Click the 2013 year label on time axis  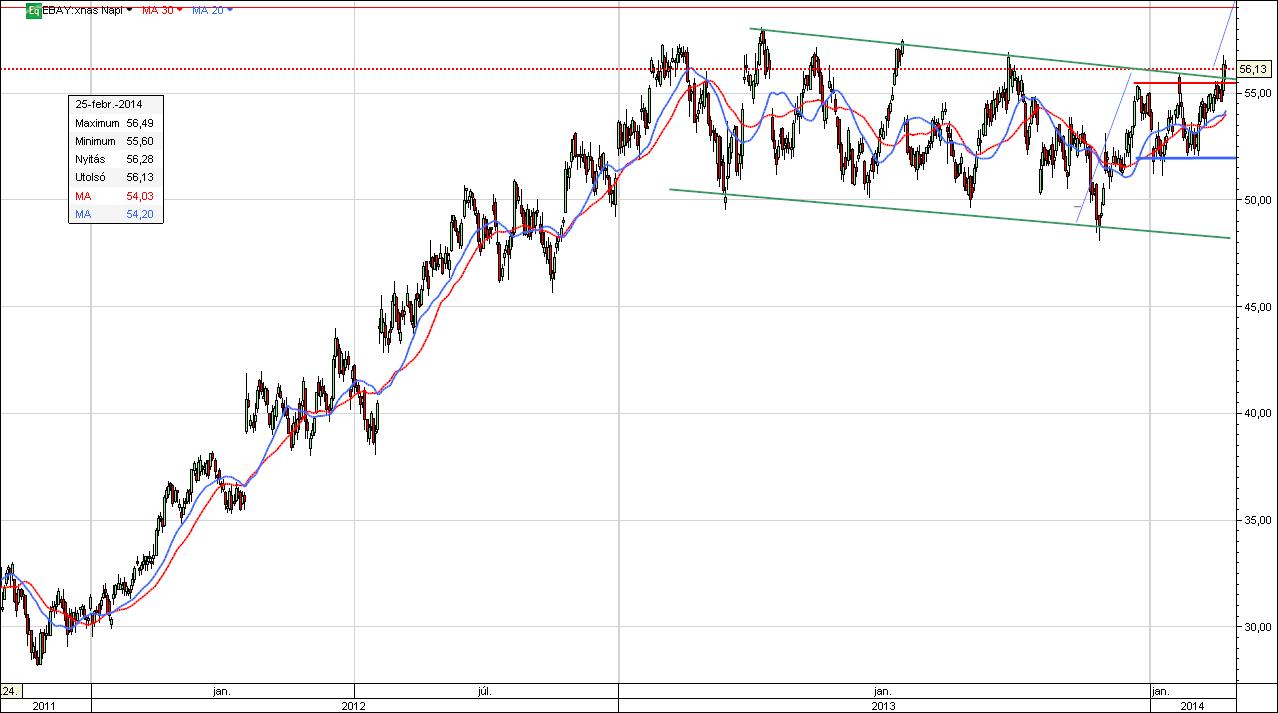pos(883,706)
